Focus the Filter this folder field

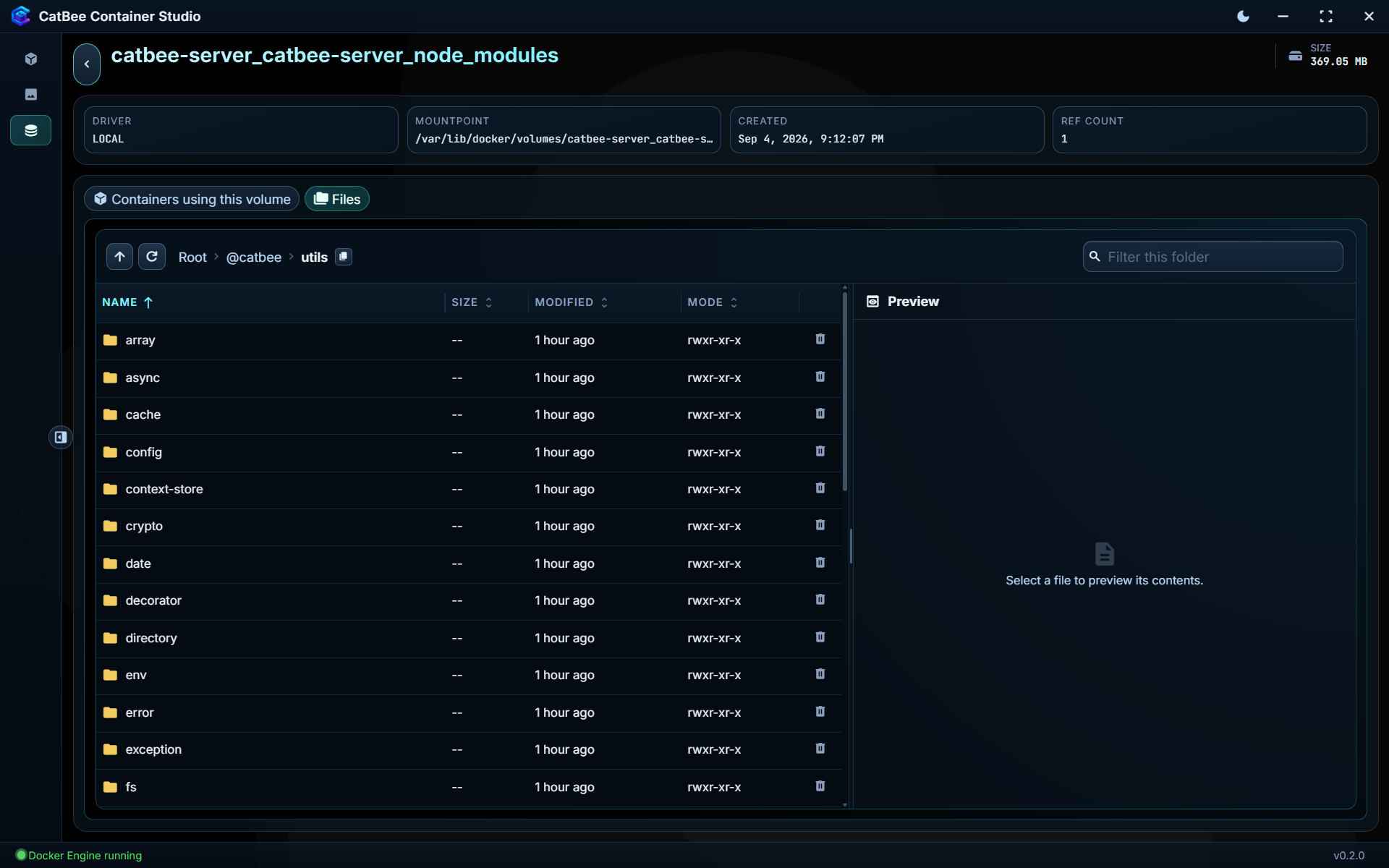click(1213, 257)
